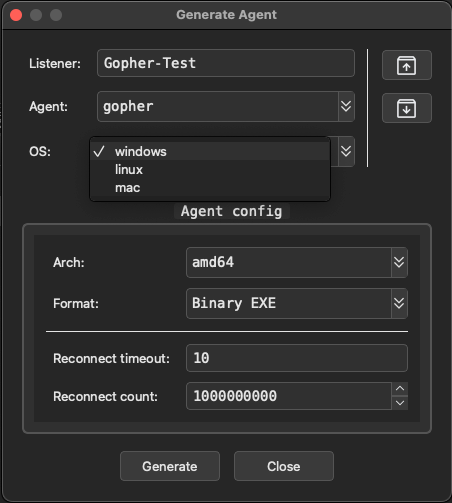The width and height of the screenshot is (452, 503).
Task: Click the download config icon button
Action: 407,108
